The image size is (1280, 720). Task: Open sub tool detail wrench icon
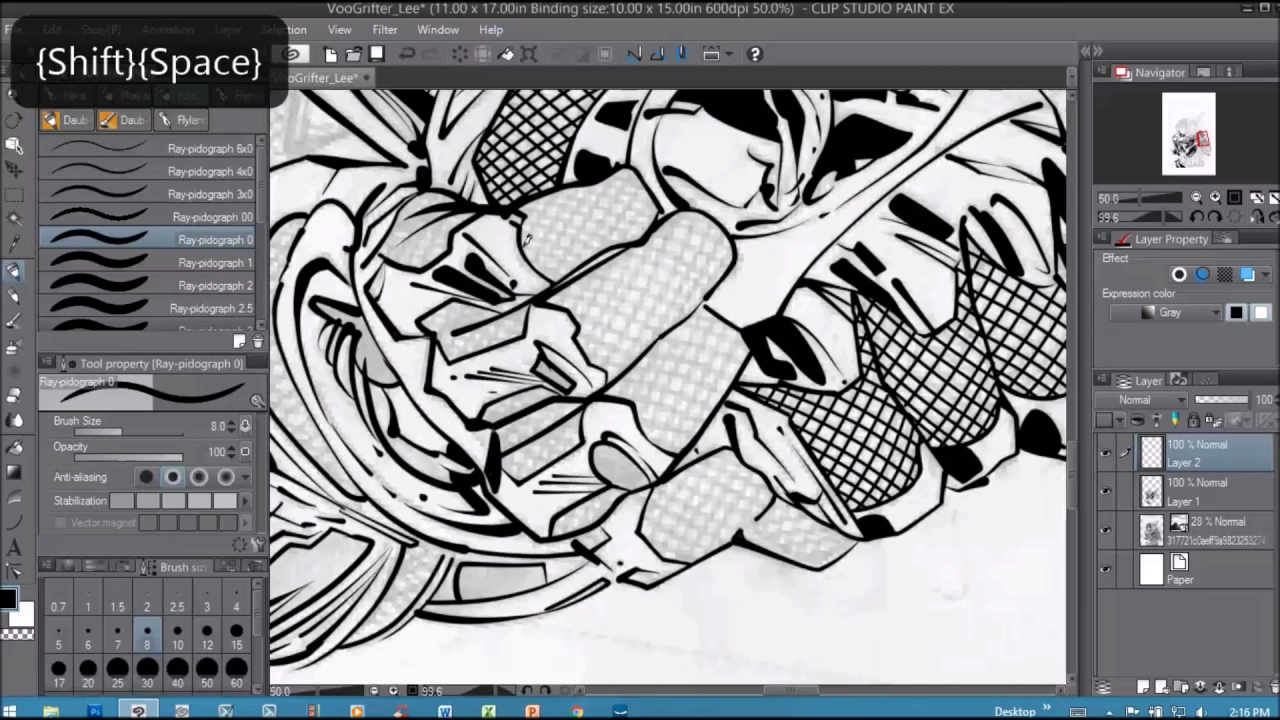point(258,544)
